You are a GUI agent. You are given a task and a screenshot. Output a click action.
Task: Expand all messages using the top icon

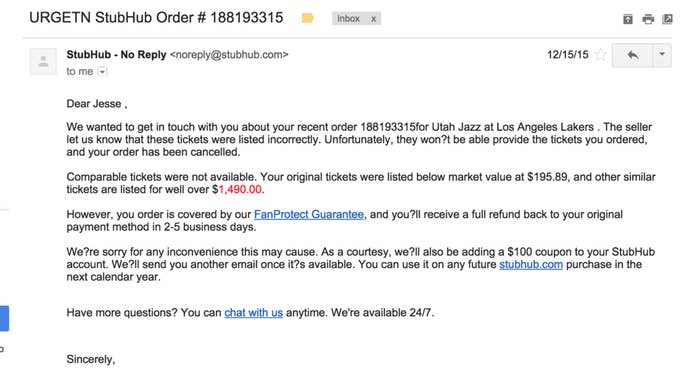(x=628, y=19)
